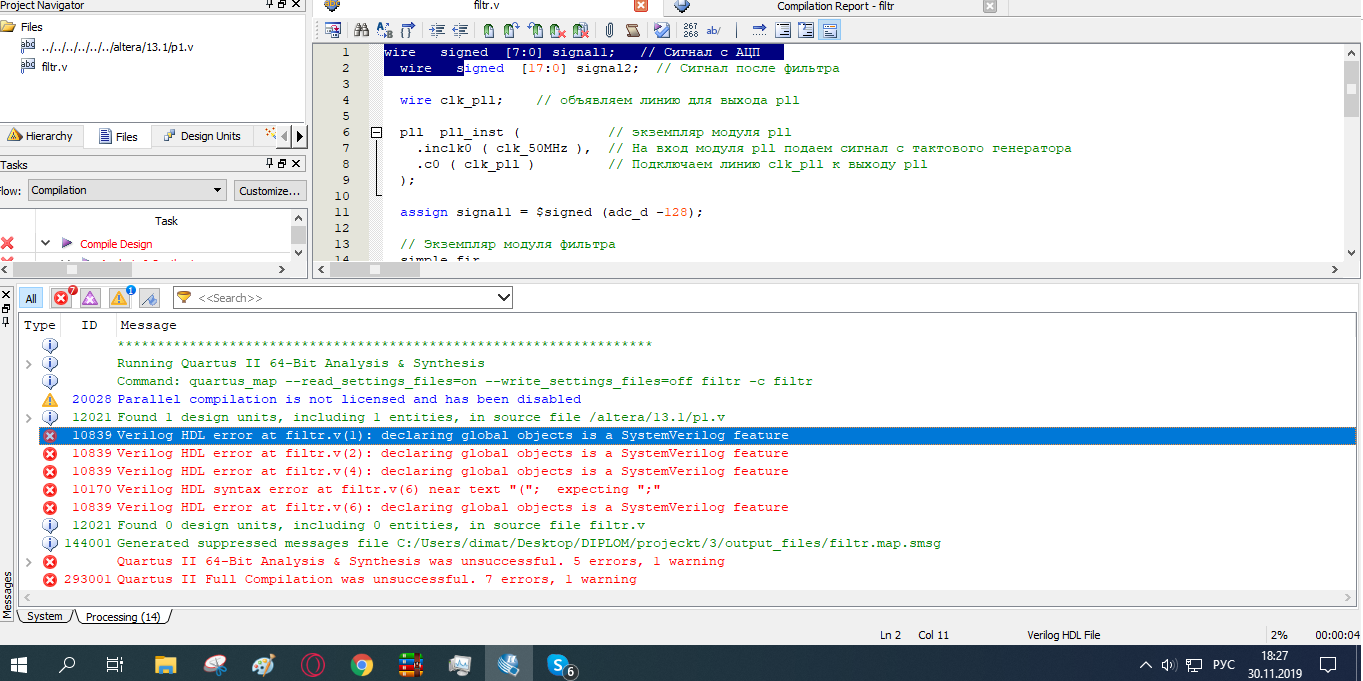The width and height of the screenshot is (1363, 681).
Task: Click the Increase indent toolbar icon
Action: [x=436, y=30]
